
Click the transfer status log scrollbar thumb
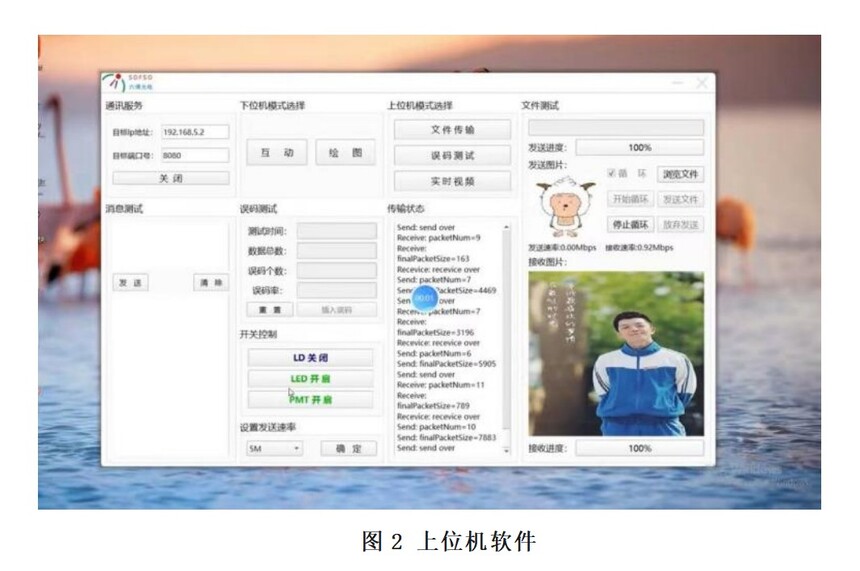[x=506, y=329]
